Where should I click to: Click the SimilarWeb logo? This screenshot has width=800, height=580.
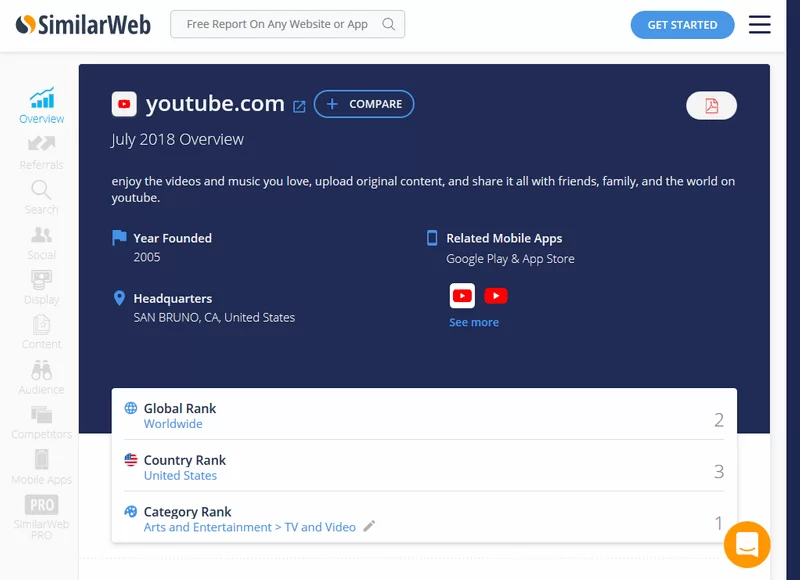(83, 24)
